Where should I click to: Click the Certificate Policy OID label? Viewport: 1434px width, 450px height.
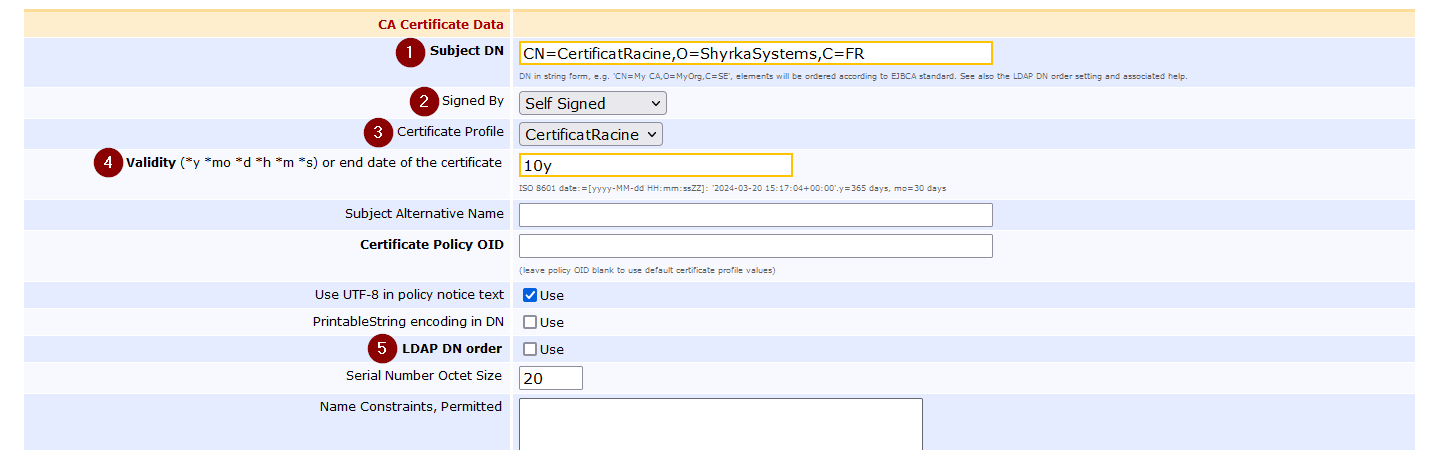click(431, 244)
